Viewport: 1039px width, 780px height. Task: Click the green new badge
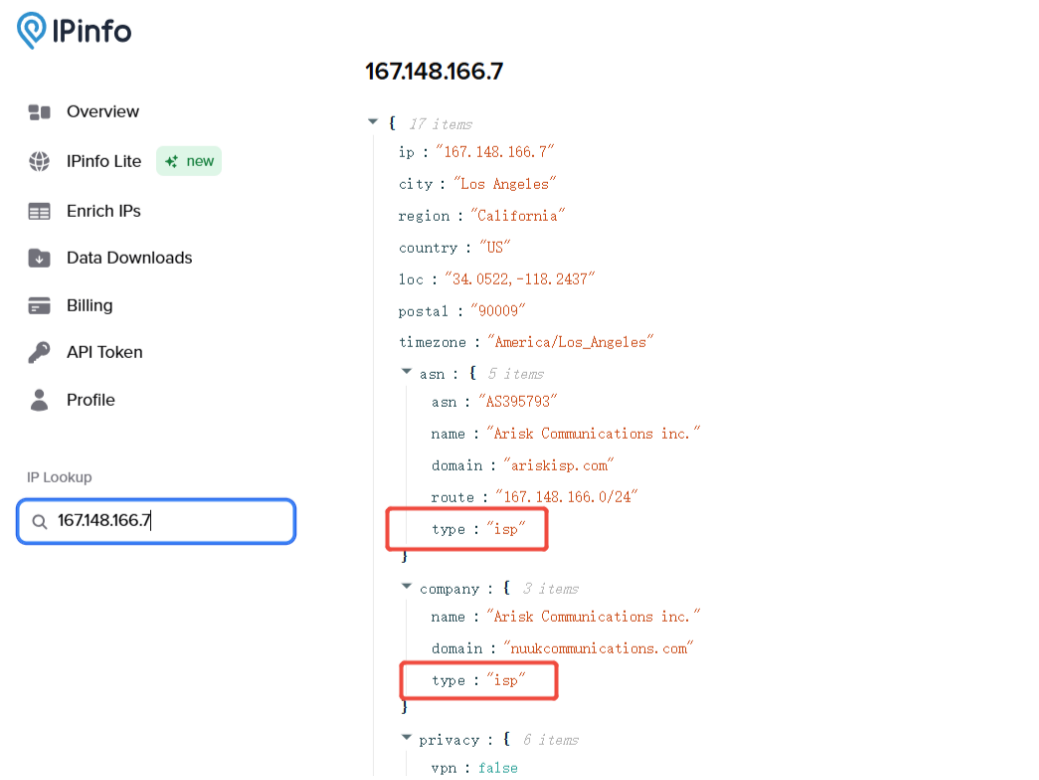(189, 161)
